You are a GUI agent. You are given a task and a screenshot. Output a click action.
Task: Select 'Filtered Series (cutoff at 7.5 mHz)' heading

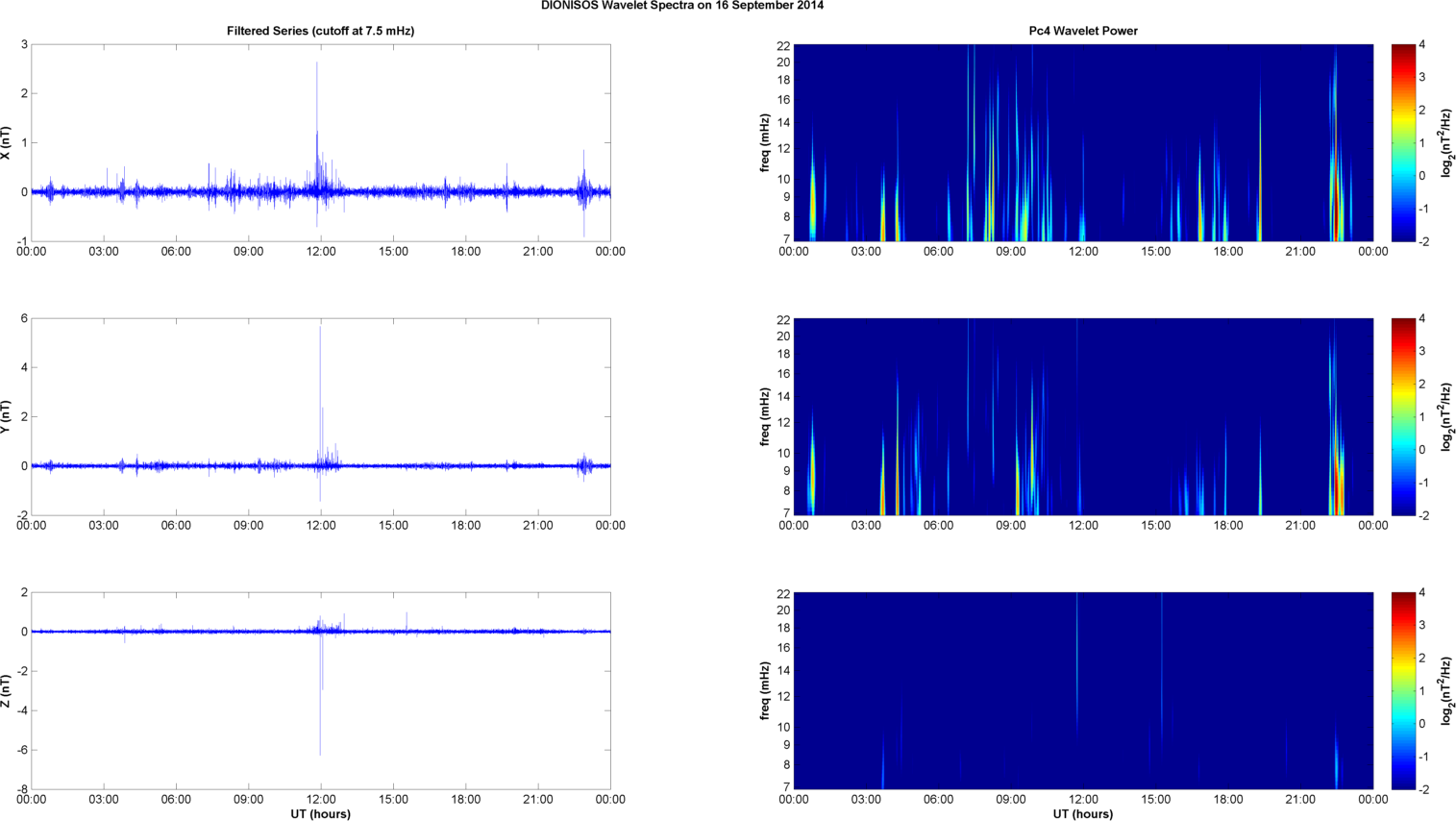point(321,31)
